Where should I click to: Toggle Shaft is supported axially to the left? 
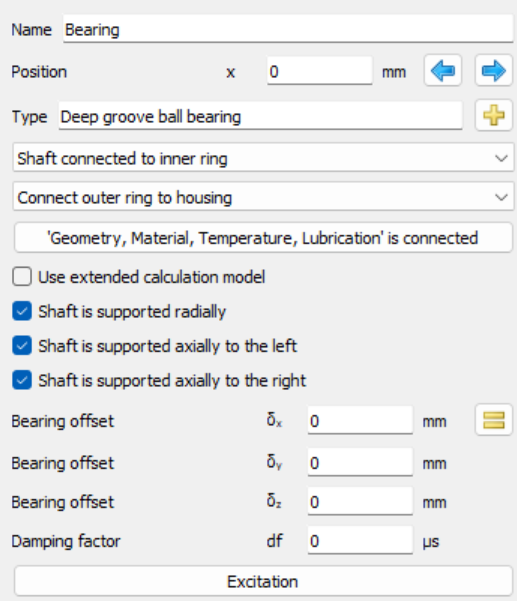tap(22, 346)
